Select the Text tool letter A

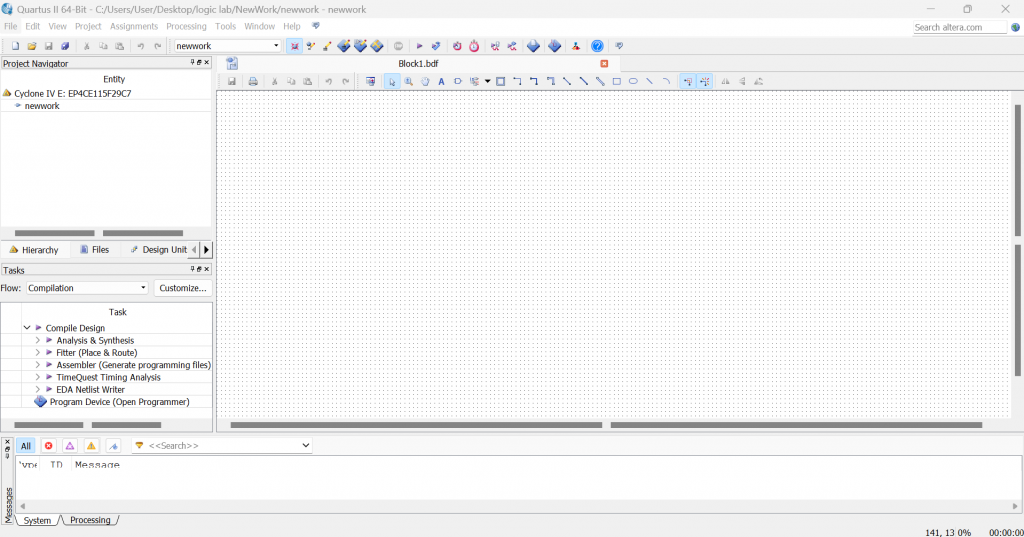point(441,82)
